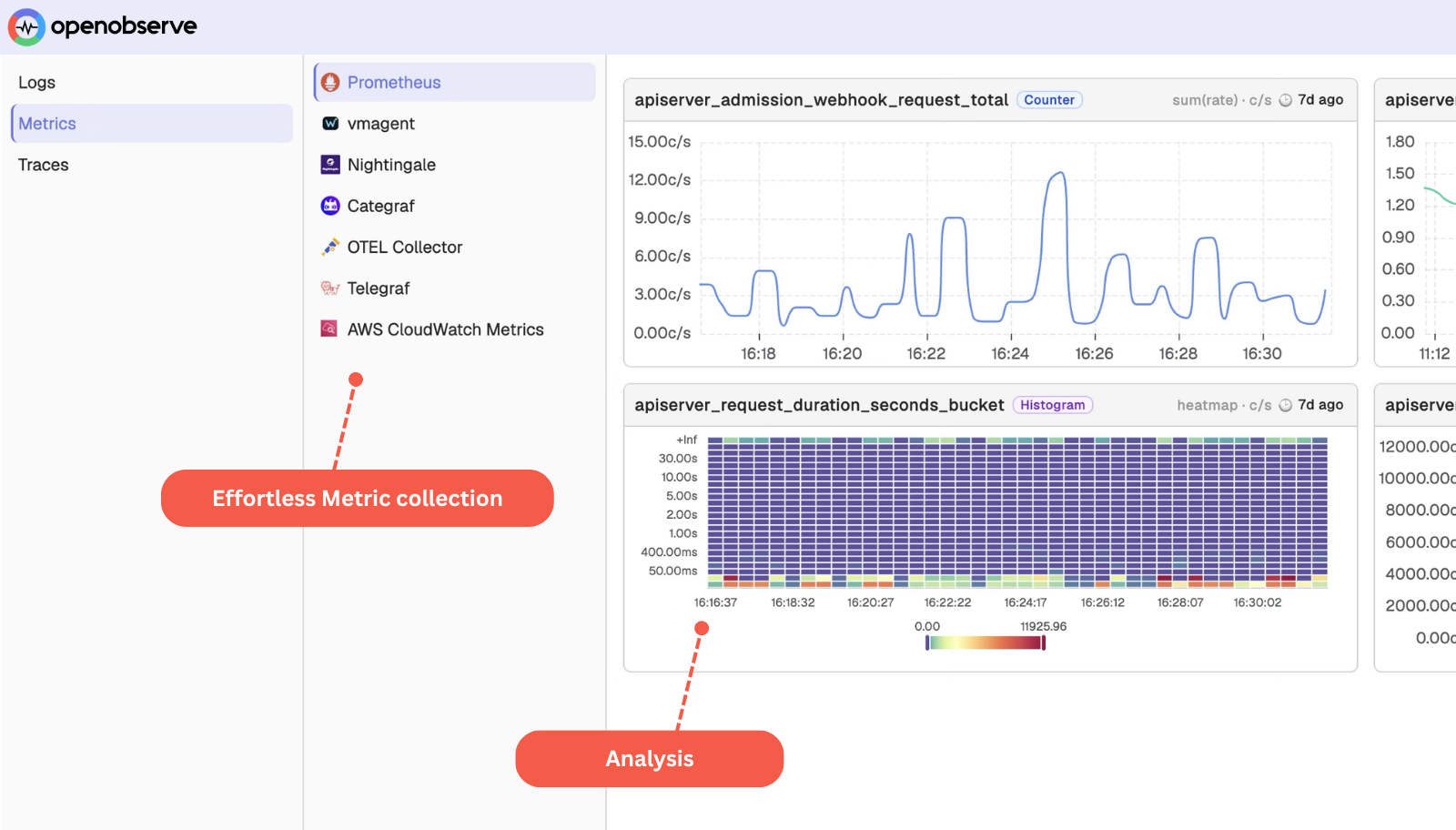The image size is (1456, 830).
Task: Click the OpenObserve logo icon
Action: tap(26, 27)
